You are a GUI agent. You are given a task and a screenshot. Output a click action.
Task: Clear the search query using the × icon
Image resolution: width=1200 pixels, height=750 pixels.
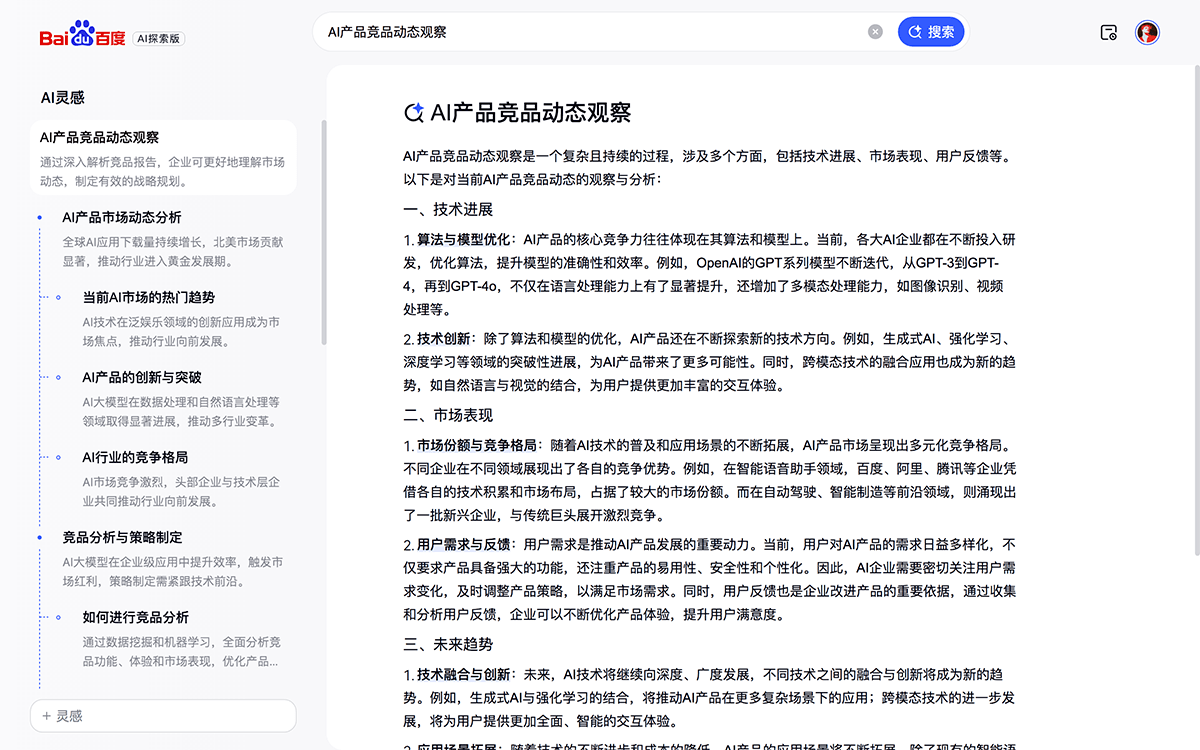click(875, 31)
